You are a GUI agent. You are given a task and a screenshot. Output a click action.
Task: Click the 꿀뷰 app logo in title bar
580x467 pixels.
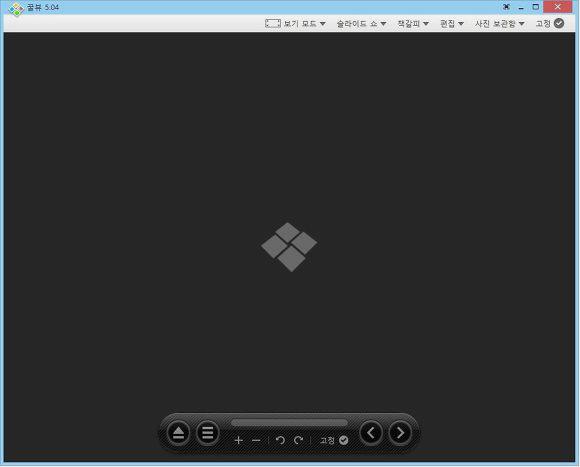click(x=16, y=9)
